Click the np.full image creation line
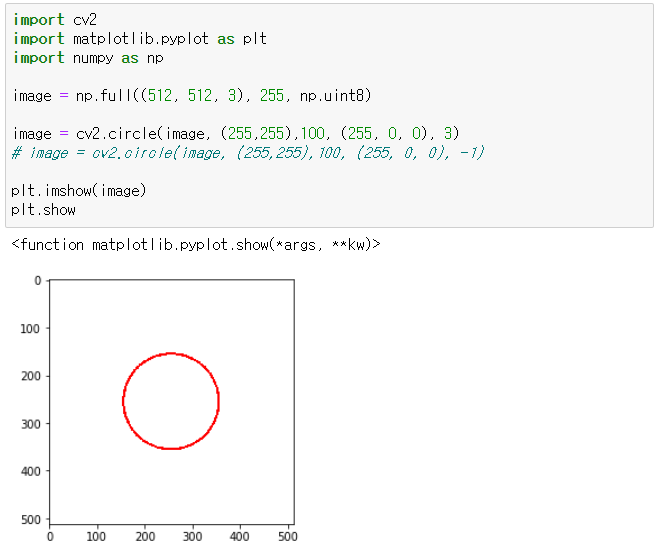 click(192, 96)
